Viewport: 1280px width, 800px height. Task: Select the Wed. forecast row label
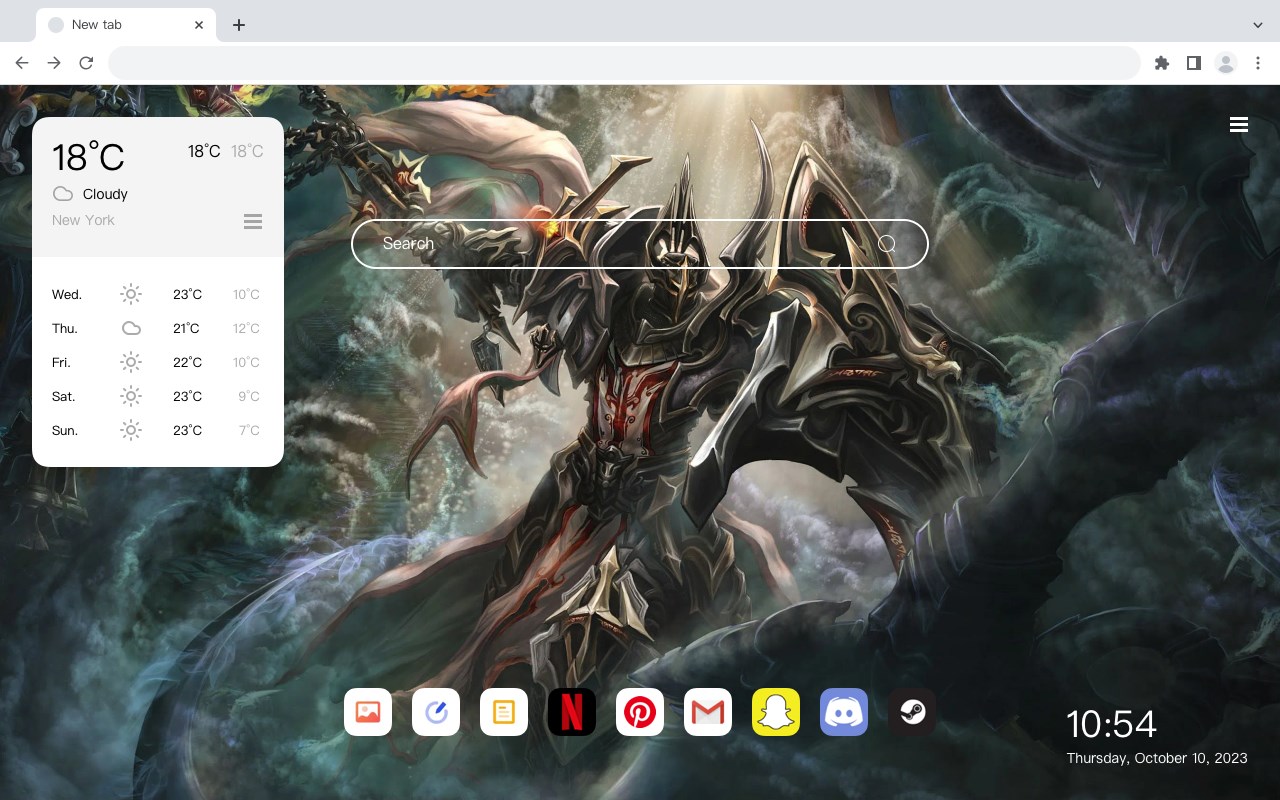(67, 294)
